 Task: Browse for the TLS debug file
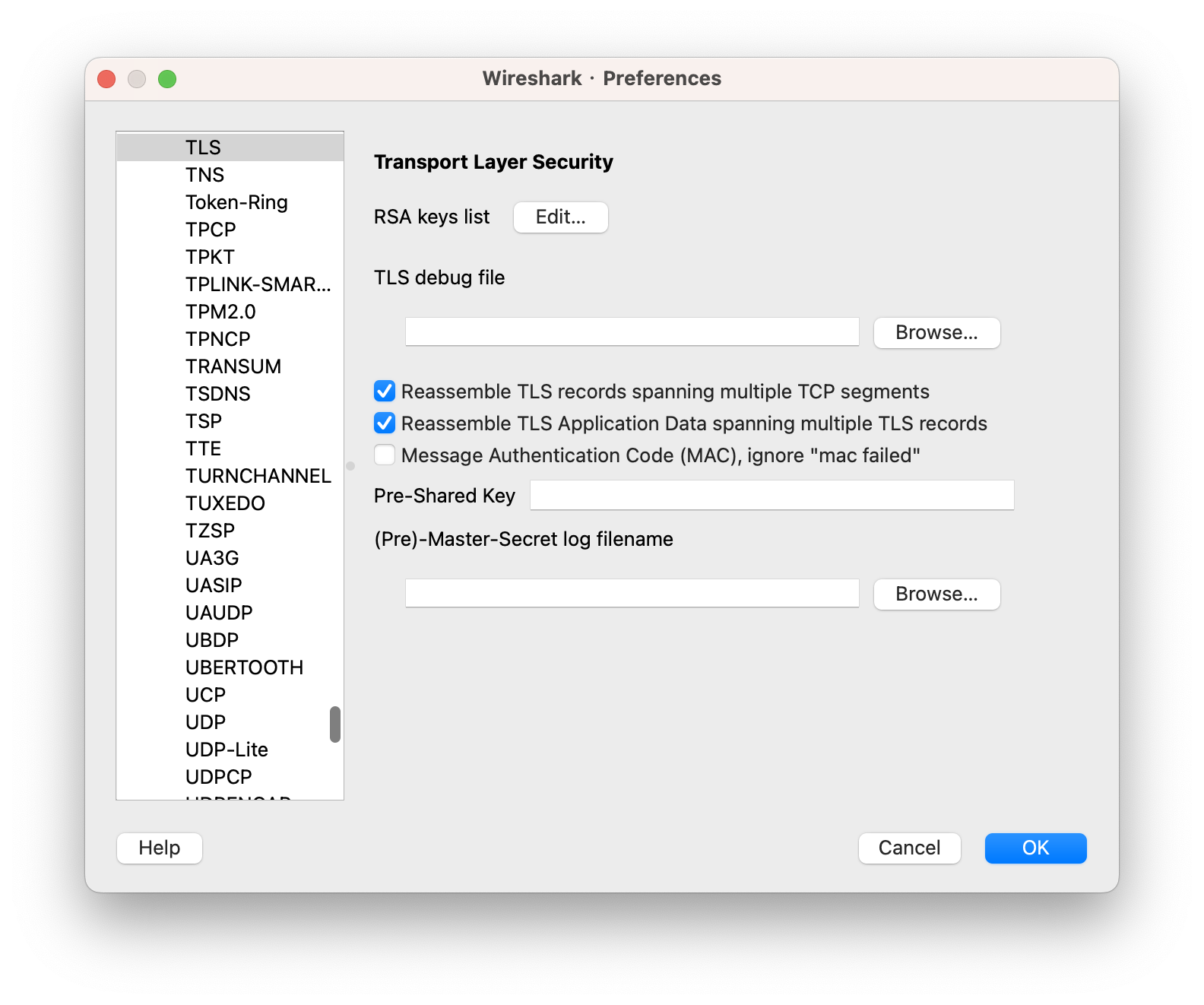pos(936,333)
